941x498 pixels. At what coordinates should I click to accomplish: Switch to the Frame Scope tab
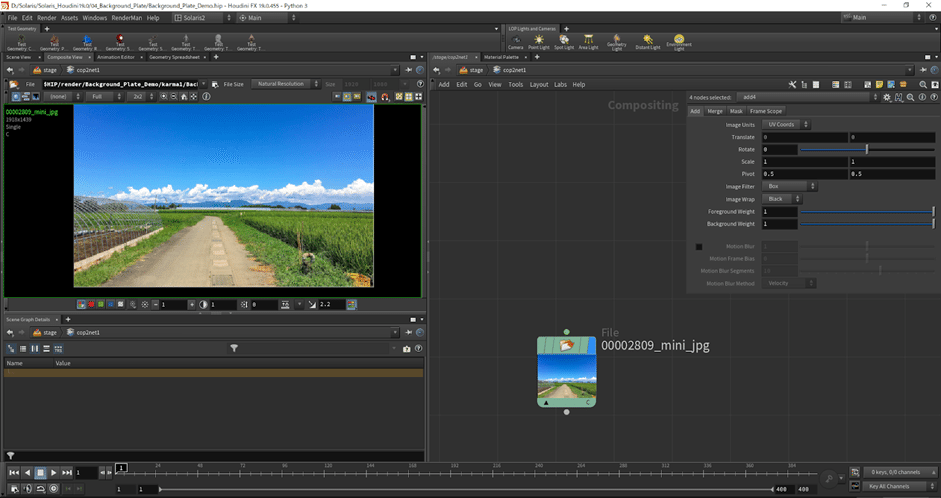[x=767, y=111]
